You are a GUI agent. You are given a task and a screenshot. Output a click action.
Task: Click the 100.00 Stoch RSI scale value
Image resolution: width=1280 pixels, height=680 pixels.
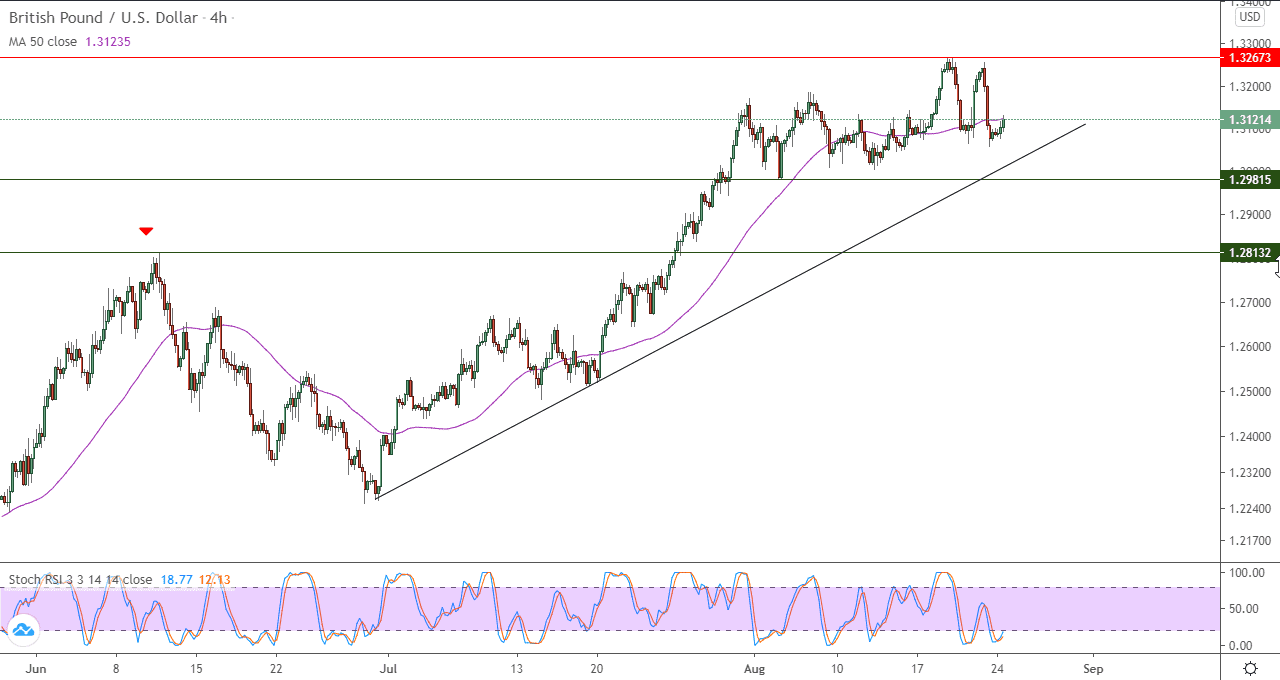(1246, 573)
